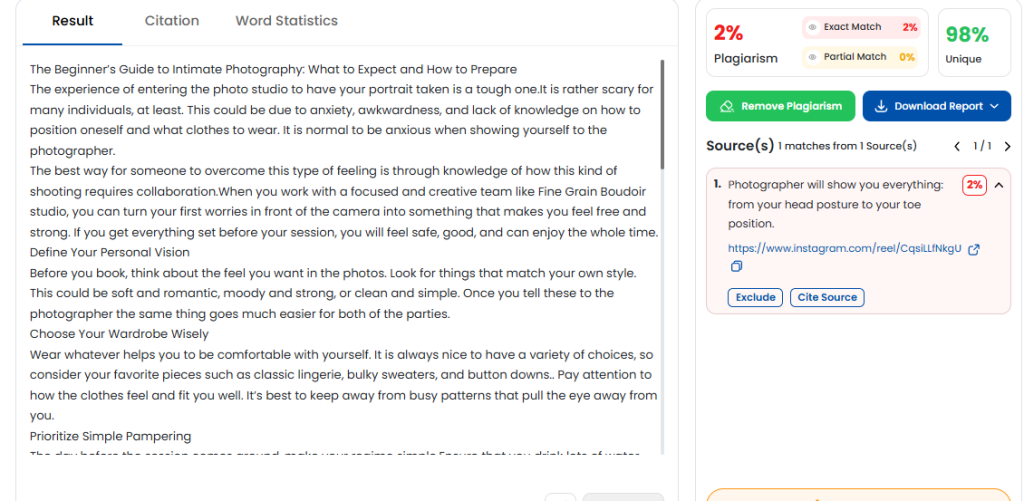Click the Remove Plagiarism button
The image size is (1024, 501).
coord(780,106)
